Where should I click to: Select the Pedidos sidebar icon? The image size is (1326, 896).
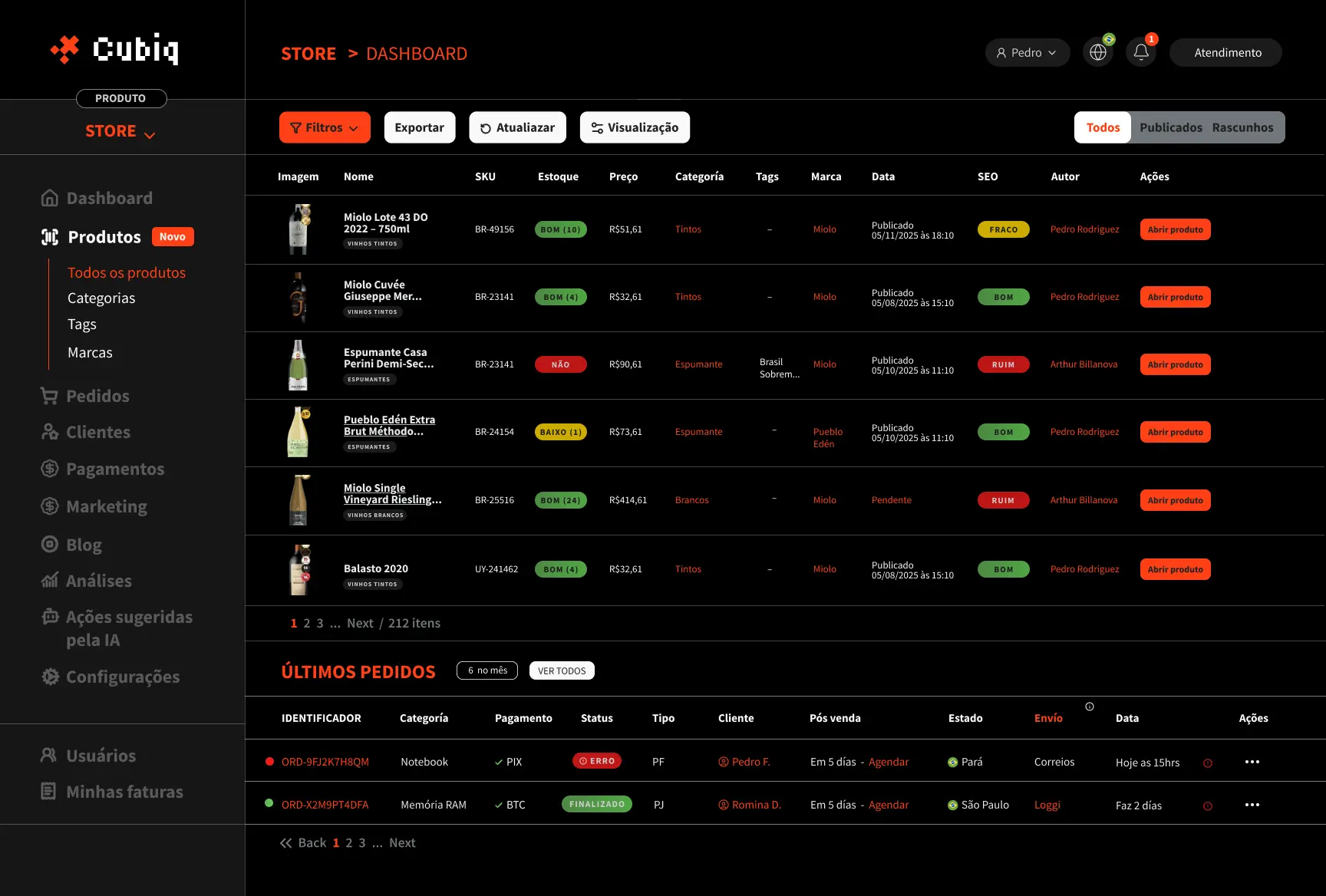(x=49, y=395)
